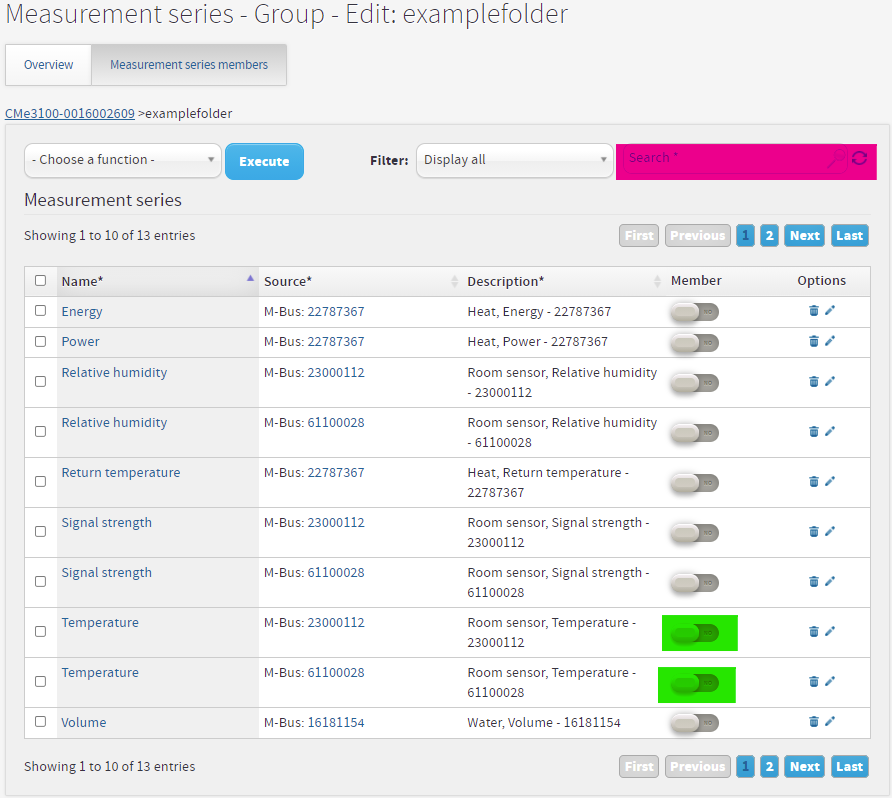Viewport: 892px width, 798px height.
Task: Open Measurement series members tab
Action: click(189, 65)
